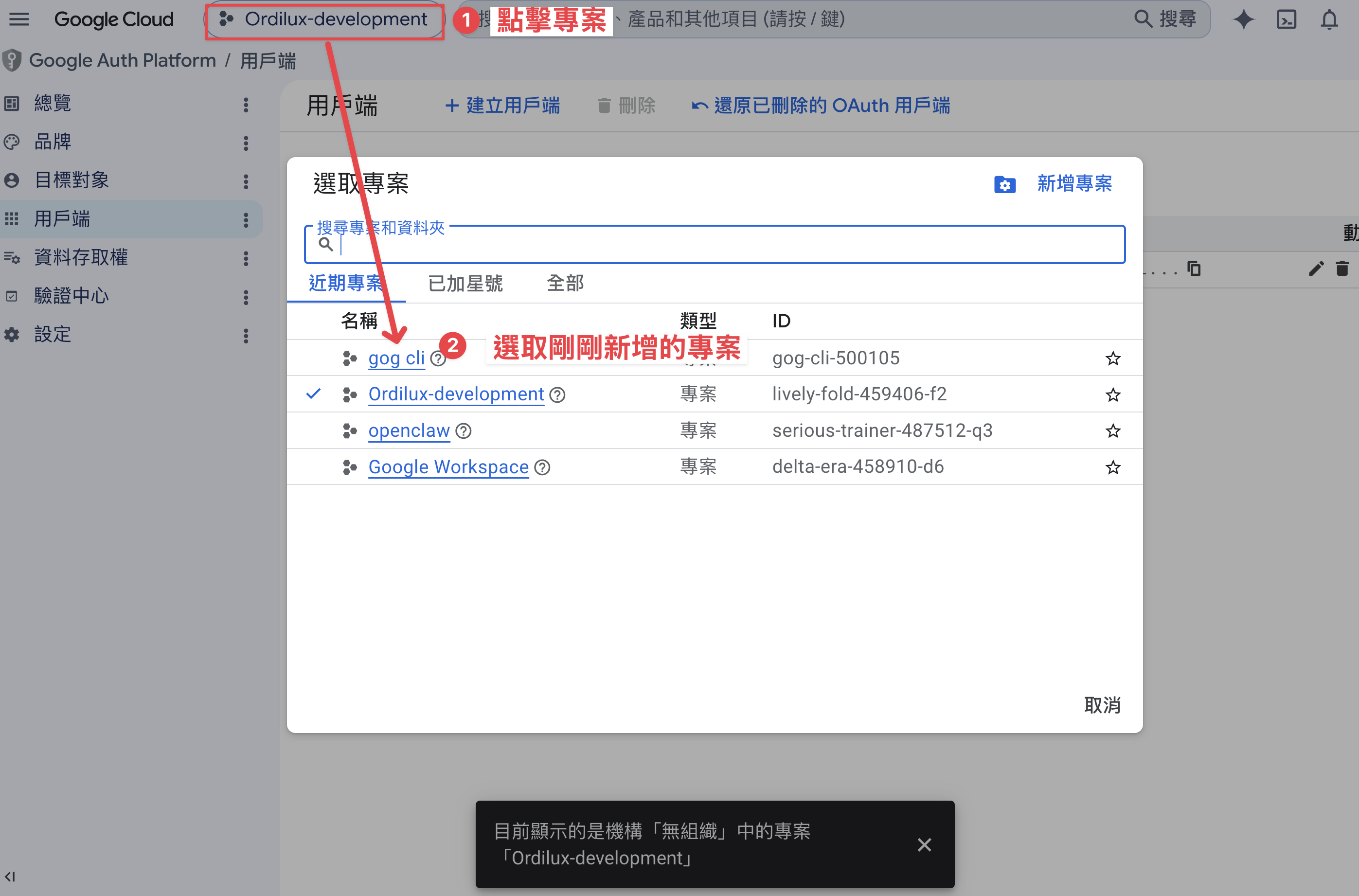Open 設定 sidebar item
This screenshot has width=1359, height=896.
point(53,334)
